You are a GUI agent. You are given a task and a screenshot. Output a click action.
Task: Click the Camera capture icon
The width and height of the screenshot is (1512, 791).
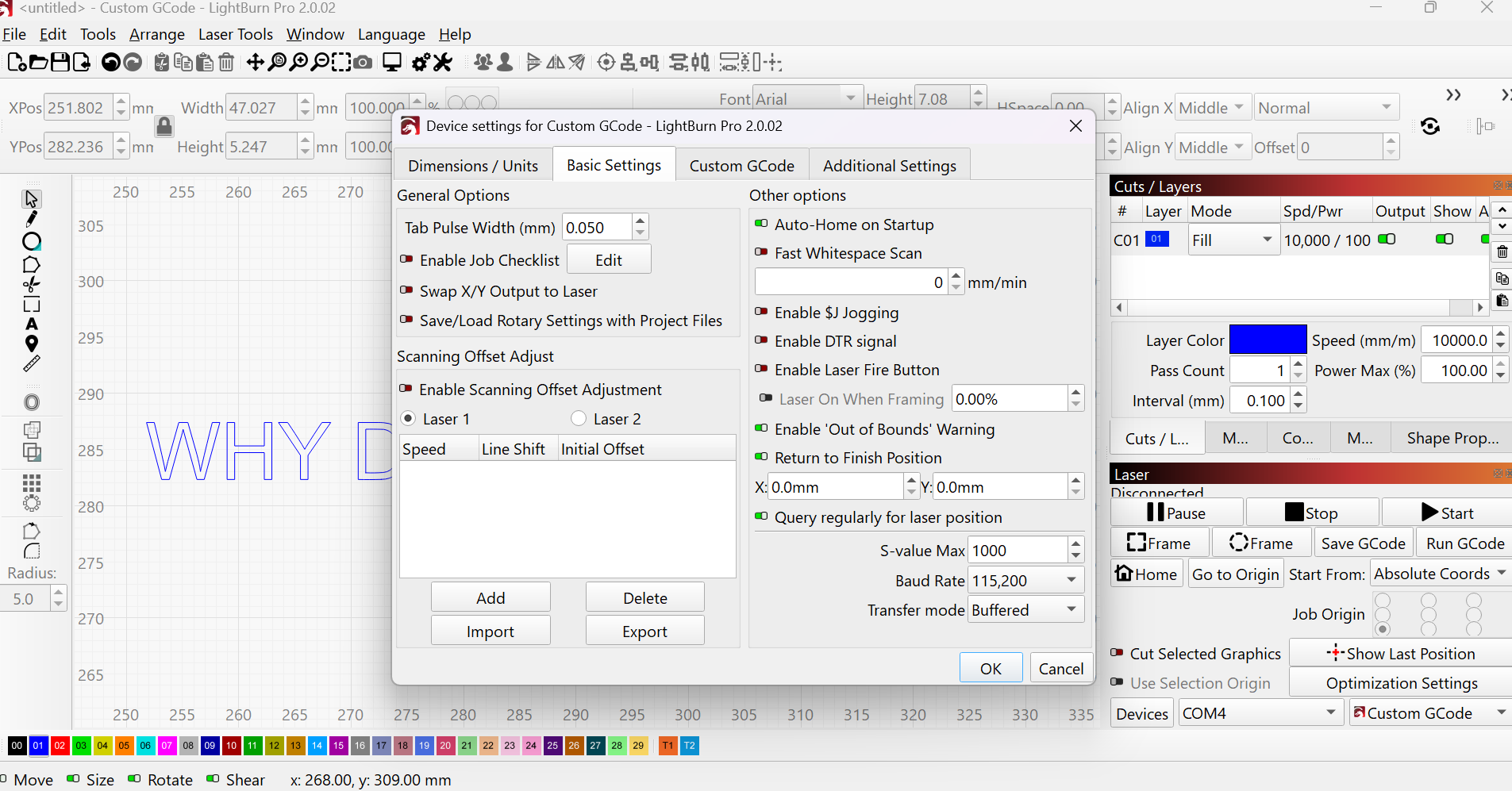[363, 62]
